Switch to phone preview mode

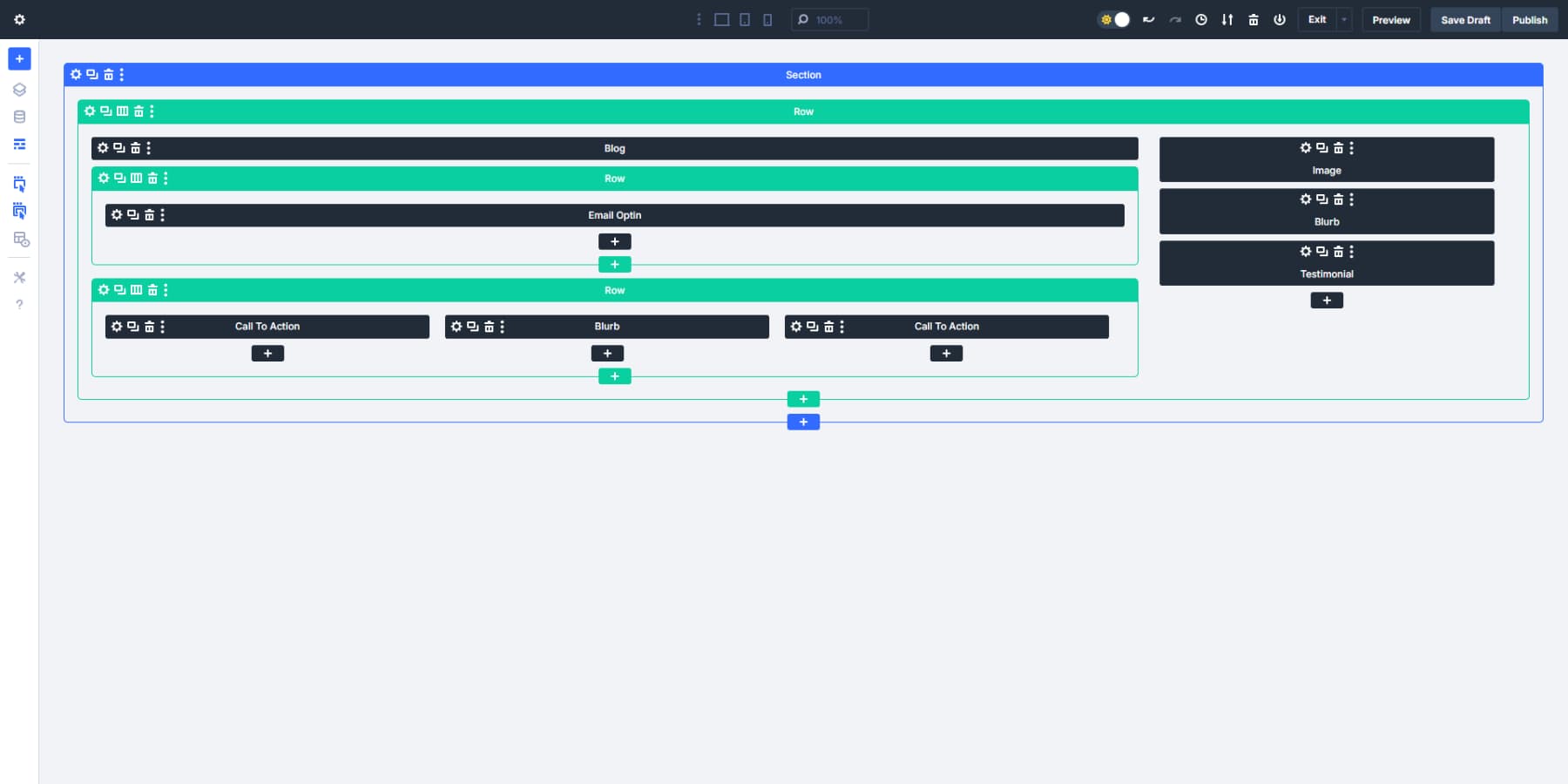pyautogui.click(x=766, y=19)
